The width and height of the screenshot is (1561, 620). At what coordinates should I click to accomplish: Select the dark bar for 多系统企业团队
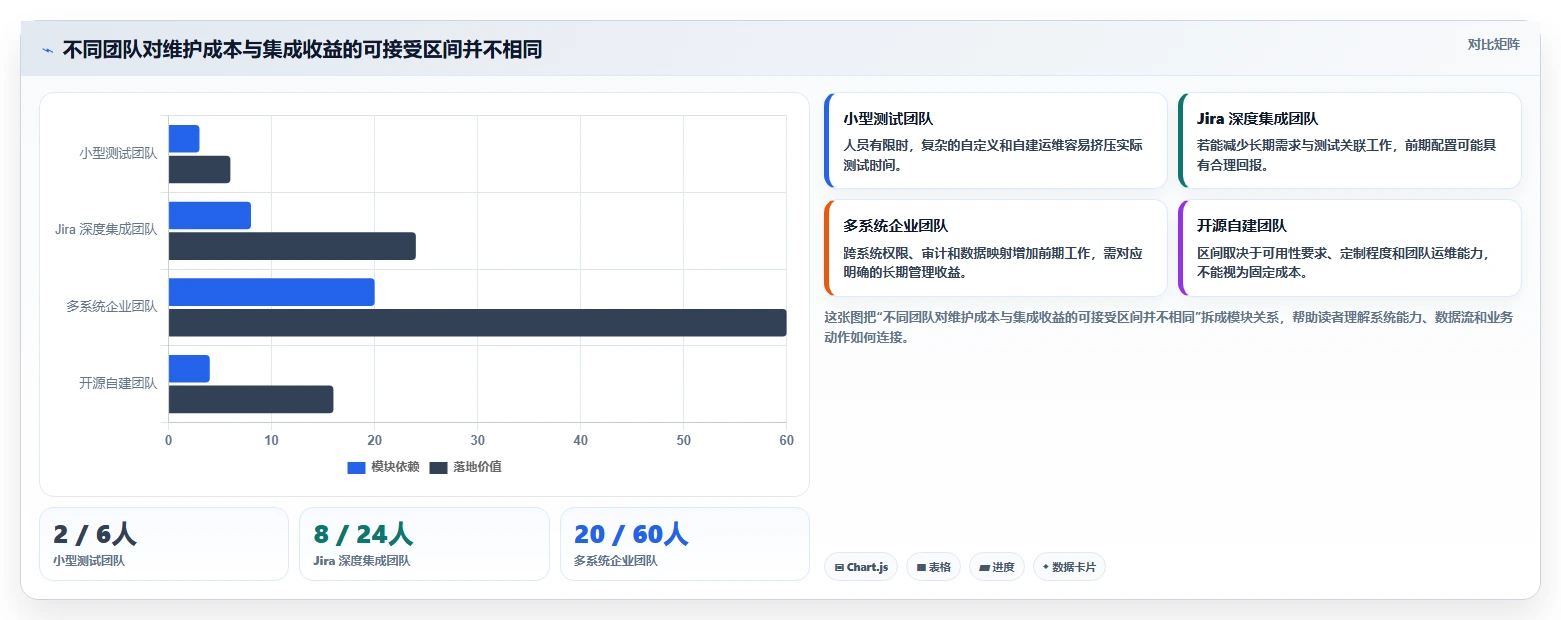coord(477,323)
